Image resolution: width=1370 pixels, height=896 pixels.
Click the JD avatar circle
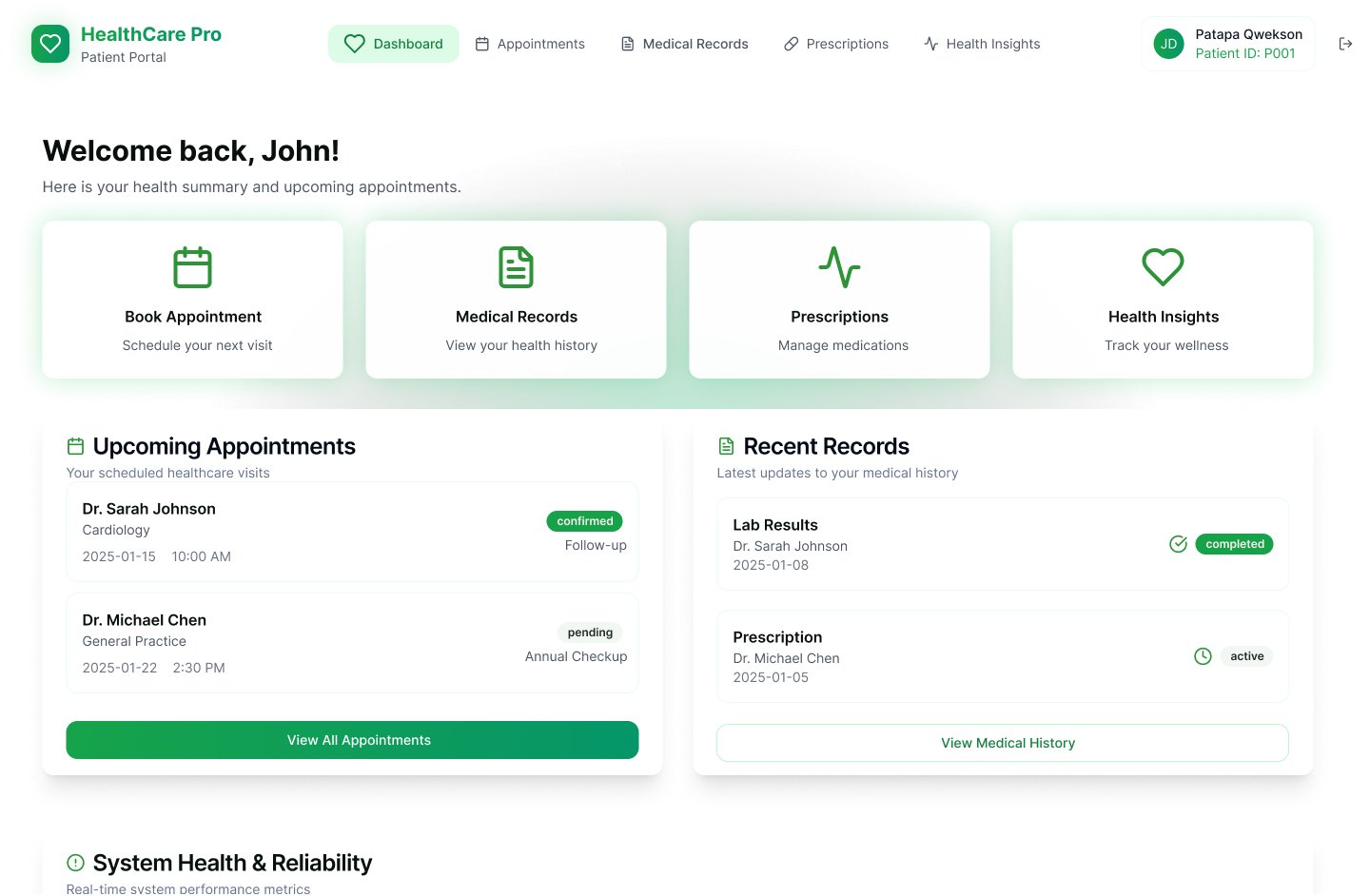click(1168, 44)
